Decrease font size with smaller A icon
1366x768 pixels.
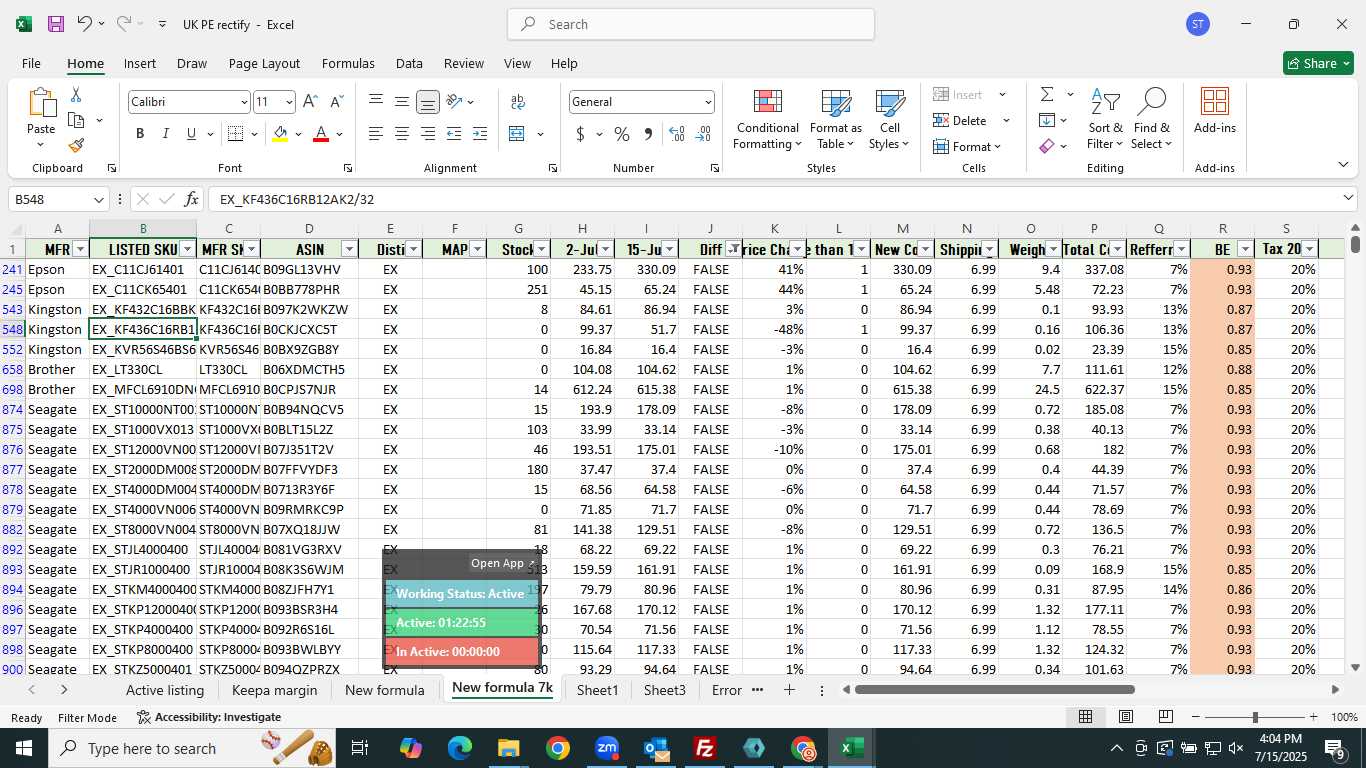pyautogui.click(x=336, y=102)
